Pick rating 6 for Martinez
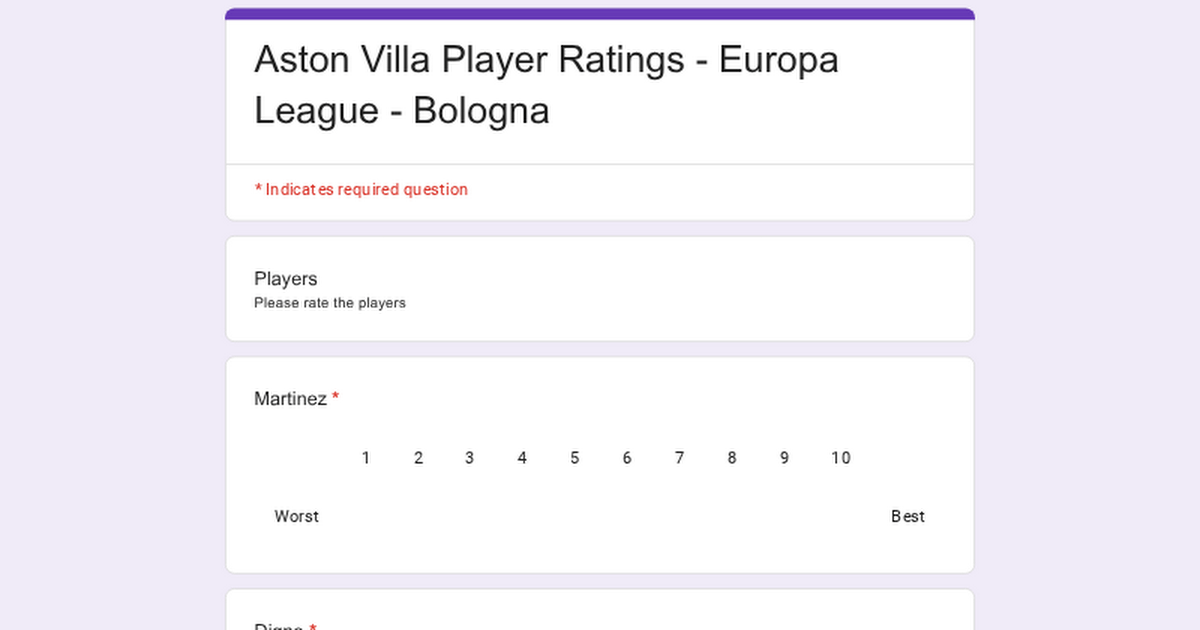 point(627,516)
